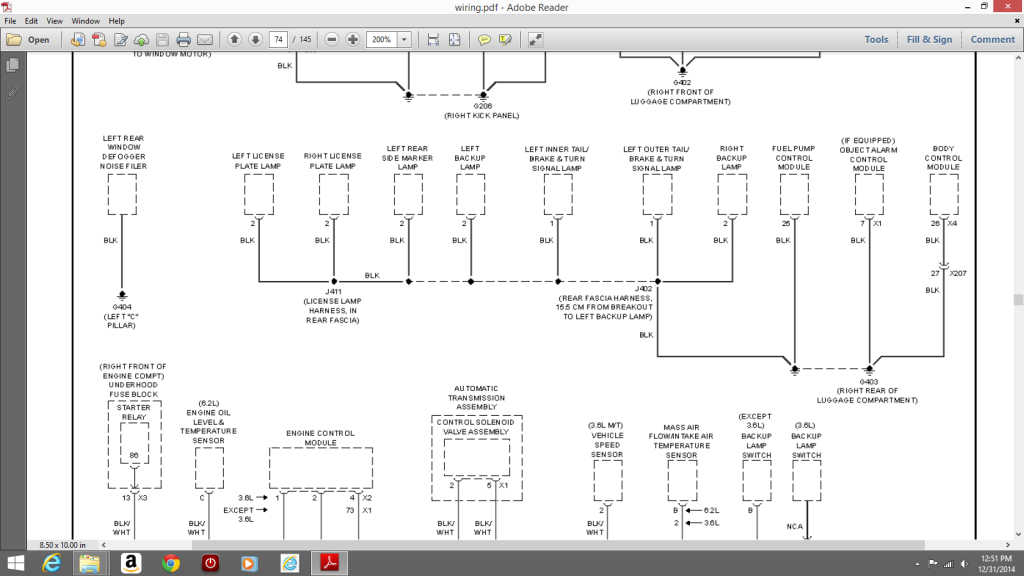Click the Print file icon
Image resolution: width=1024 pixels, height=576 pixels.
[183, 40]
